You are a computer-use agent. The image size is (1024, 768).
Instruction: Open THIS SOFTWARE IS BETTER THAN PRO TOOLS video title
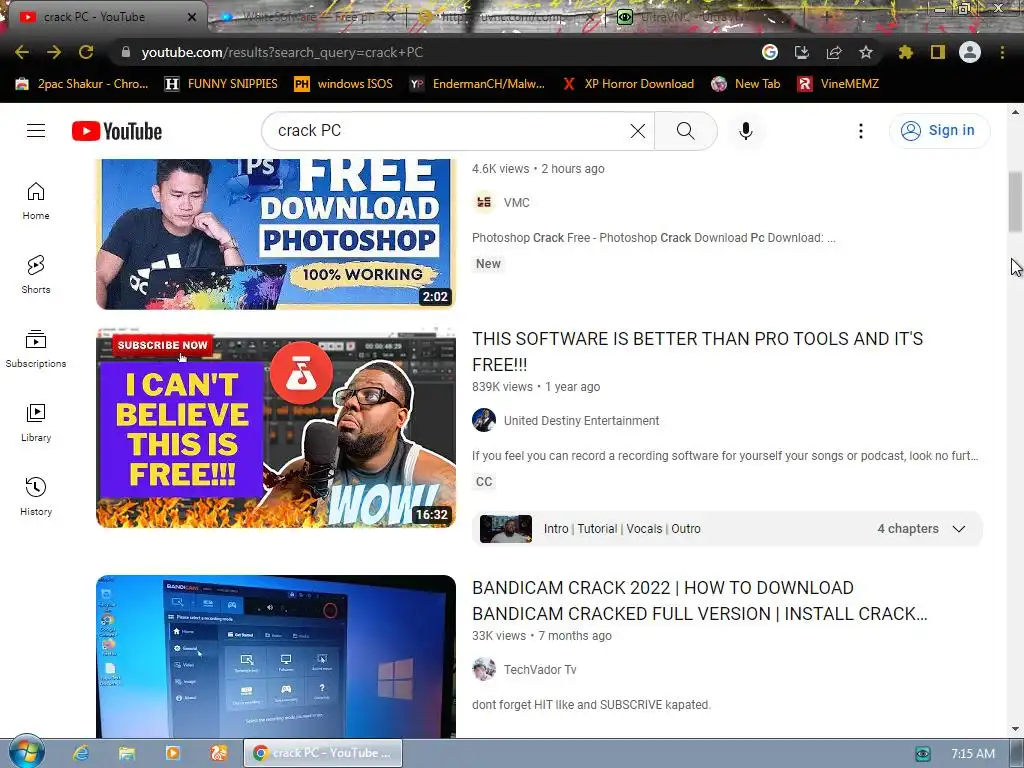tap(697, 351)
